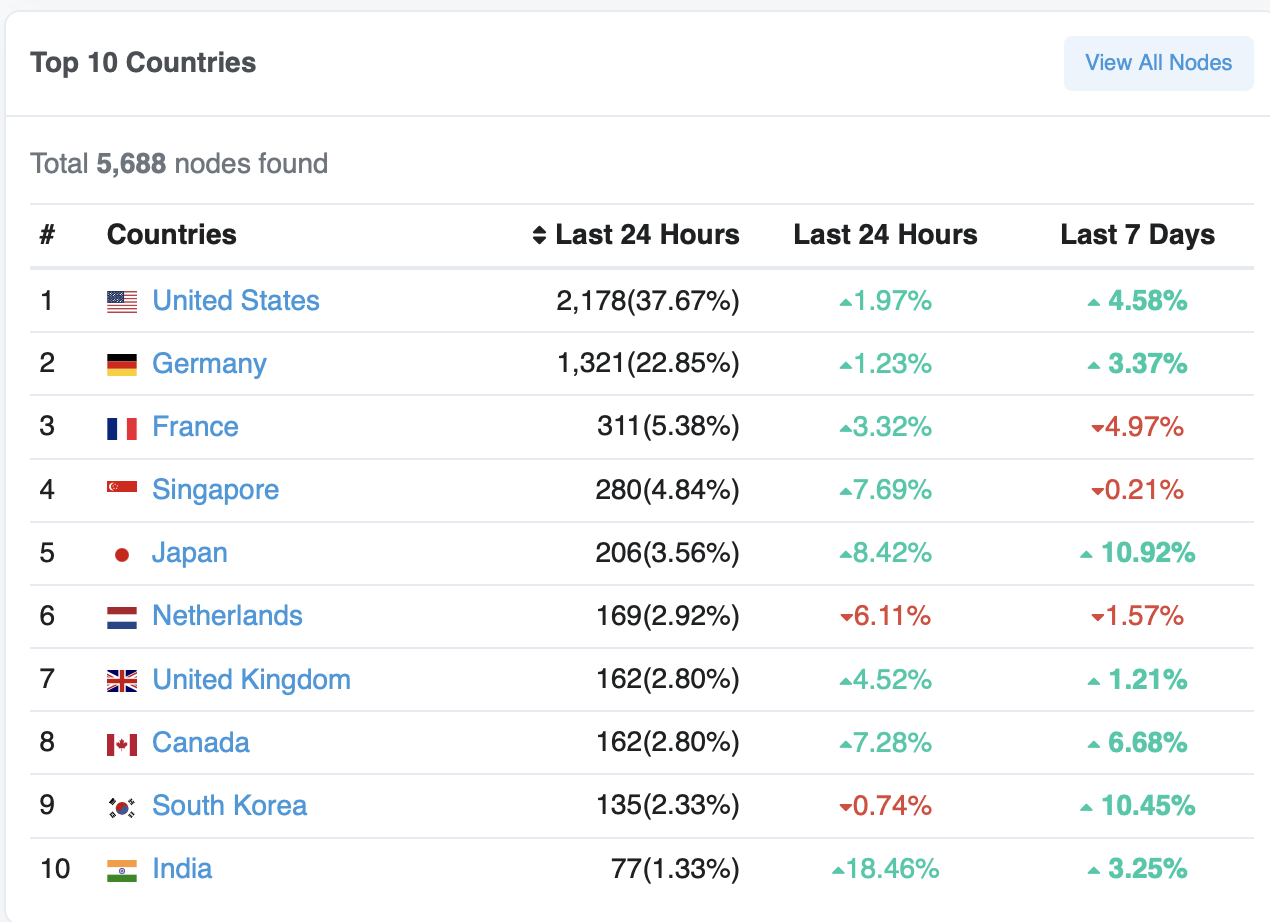1270x922 pixels.
Task: Select the United Kingdom link
Action: click(x=251, y=680)
